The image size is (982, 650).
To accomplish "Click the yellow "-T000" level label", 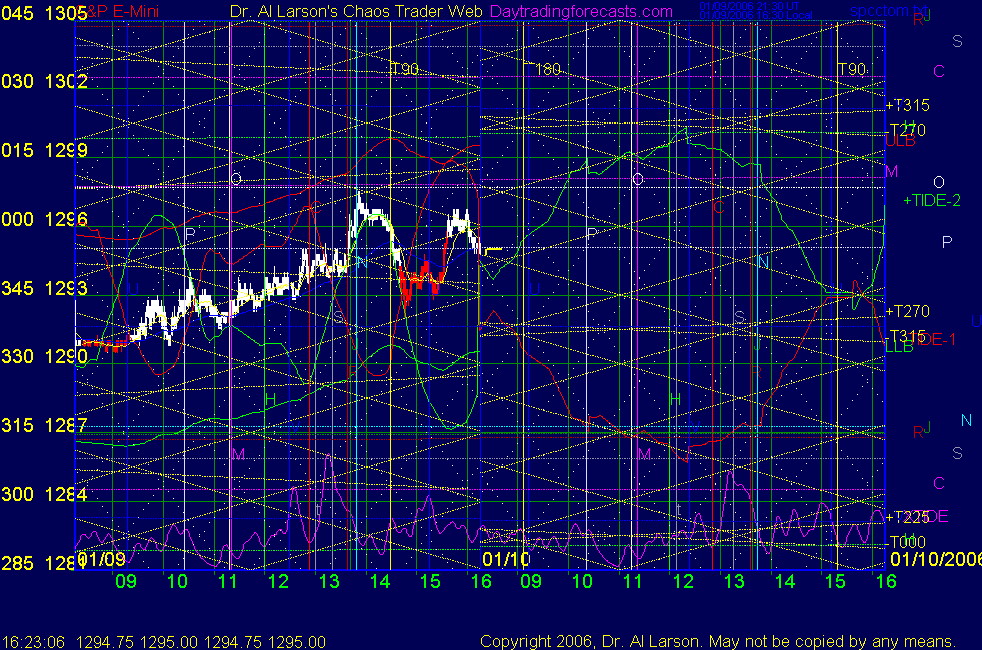I will tap(907, 542).
